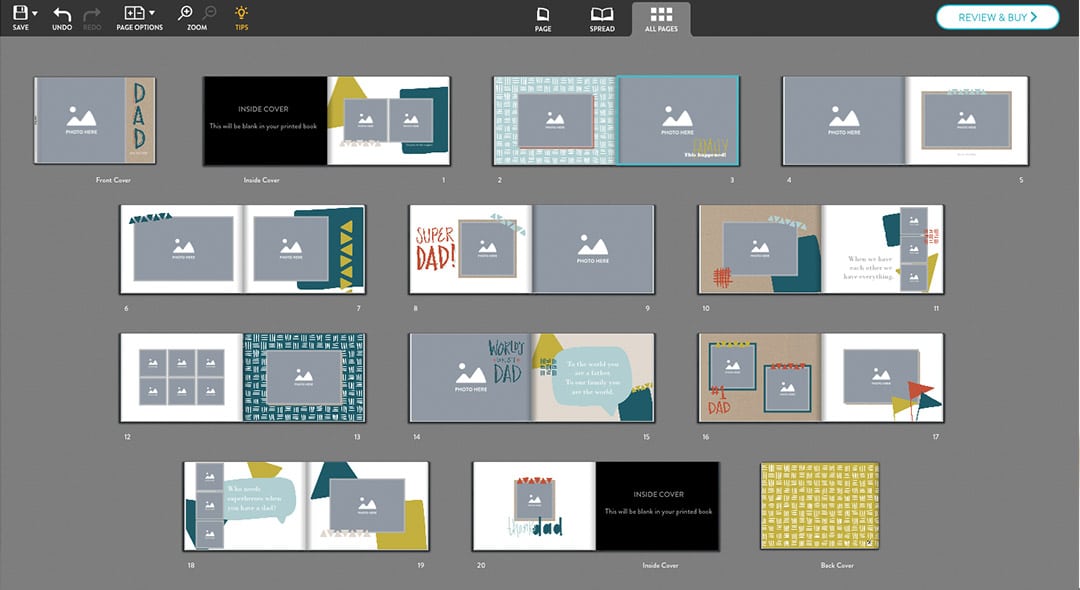This screenshot has height=590, width=1080.
Task: Zoom in with the plus magnifier
Action: (x=185, y=14)
